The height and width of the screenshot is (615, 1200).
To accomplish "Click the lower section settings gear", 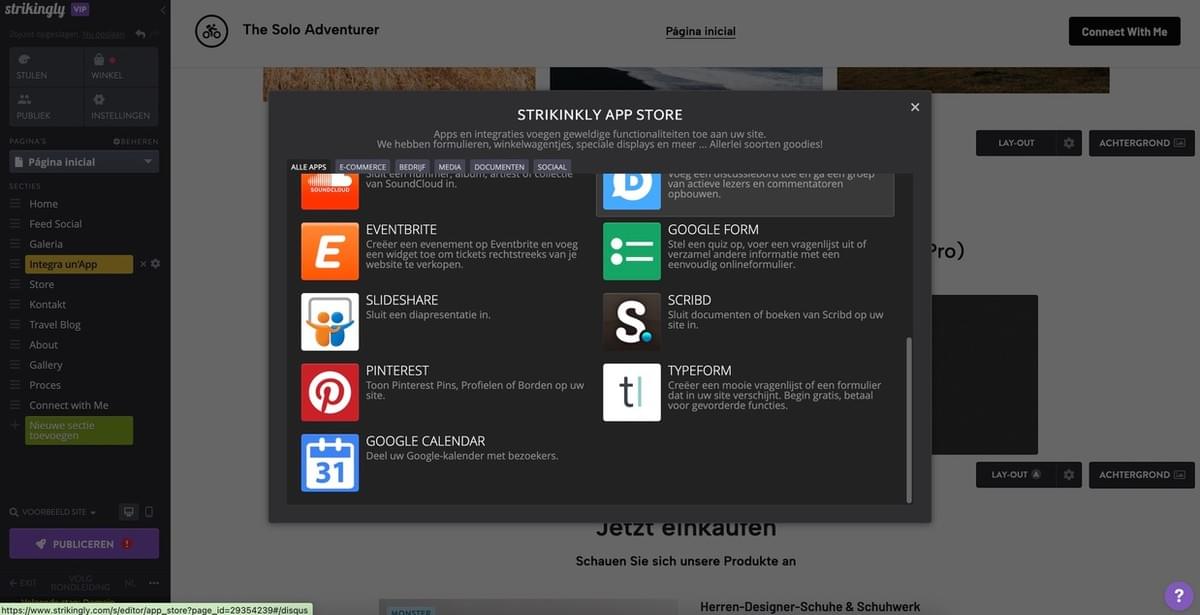I will pyautogui.click(x=1068, y=475).
